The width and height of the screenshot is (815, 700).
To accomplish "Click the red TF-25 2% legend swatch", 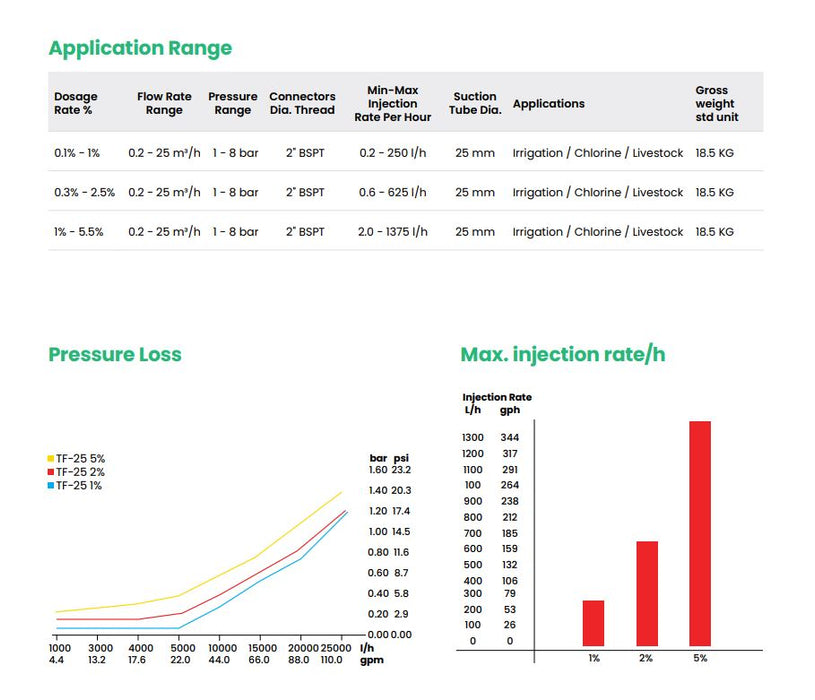I will [x=51, y=472].
